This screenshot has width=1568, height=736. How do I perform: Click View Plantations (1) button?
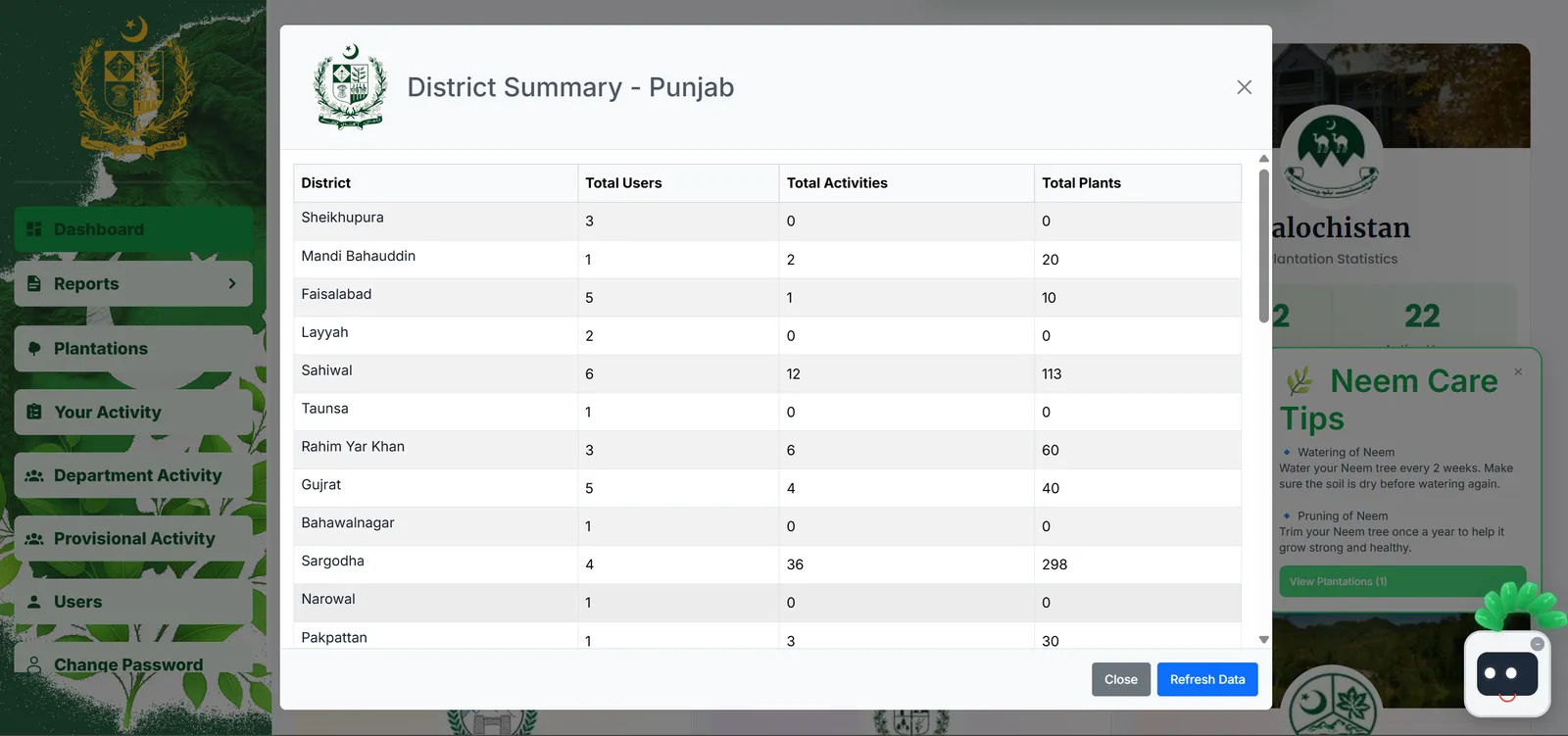tap(1402, 581)
